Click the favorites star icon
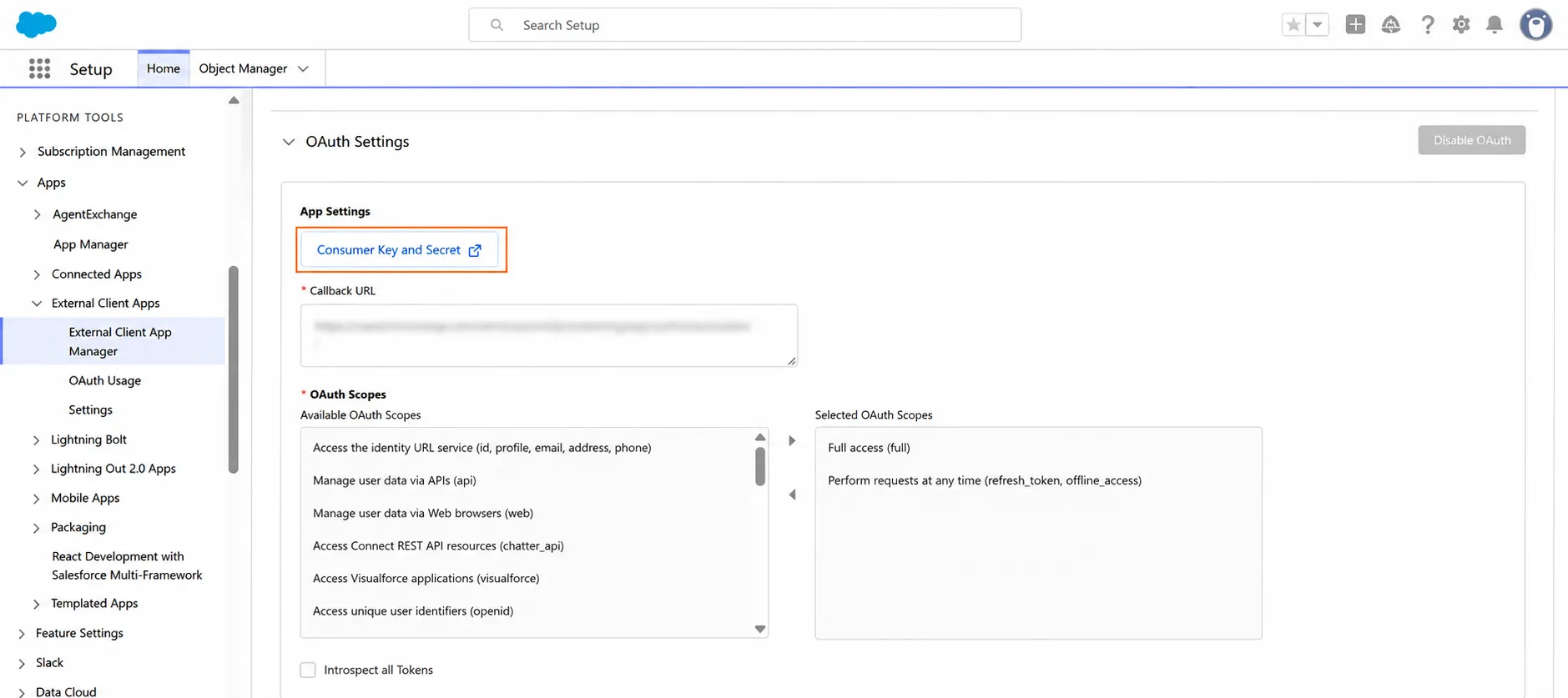The height and width of the screenshot is (698, 1568). tap(1293, 25)
